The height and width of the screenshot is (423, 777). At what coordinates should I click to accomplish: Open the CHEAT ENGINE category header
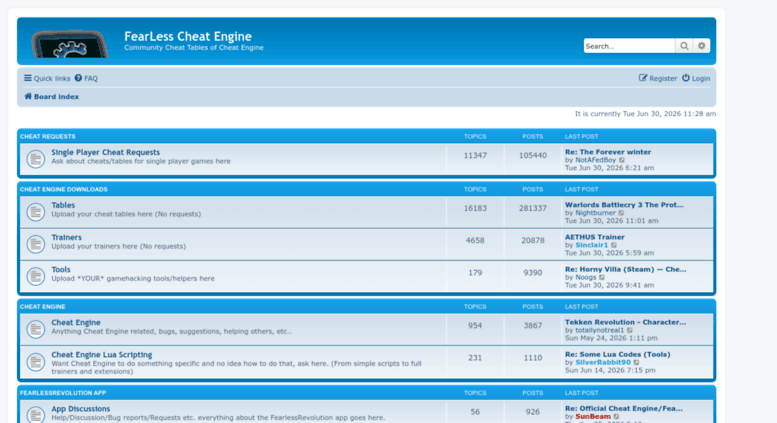43,307
